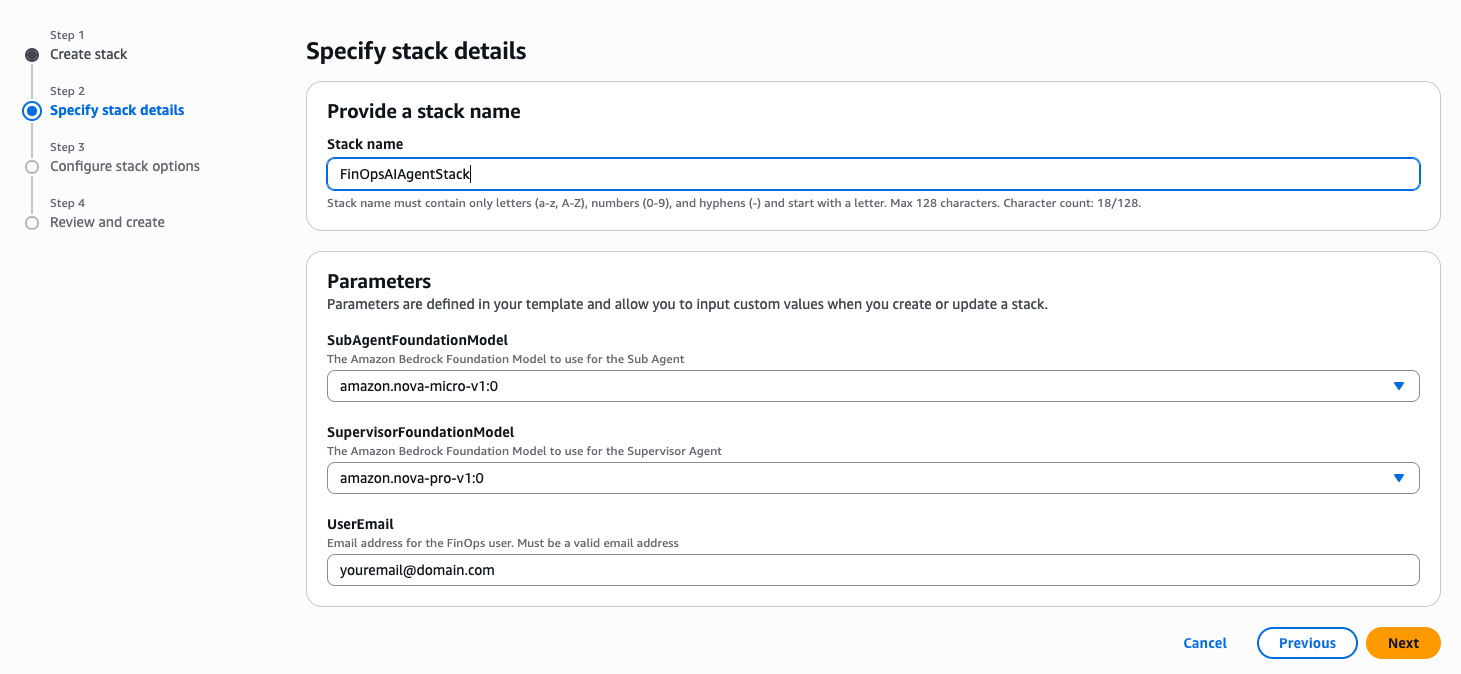
Task: Focus the Stack name input field
Action: point(873,174)
